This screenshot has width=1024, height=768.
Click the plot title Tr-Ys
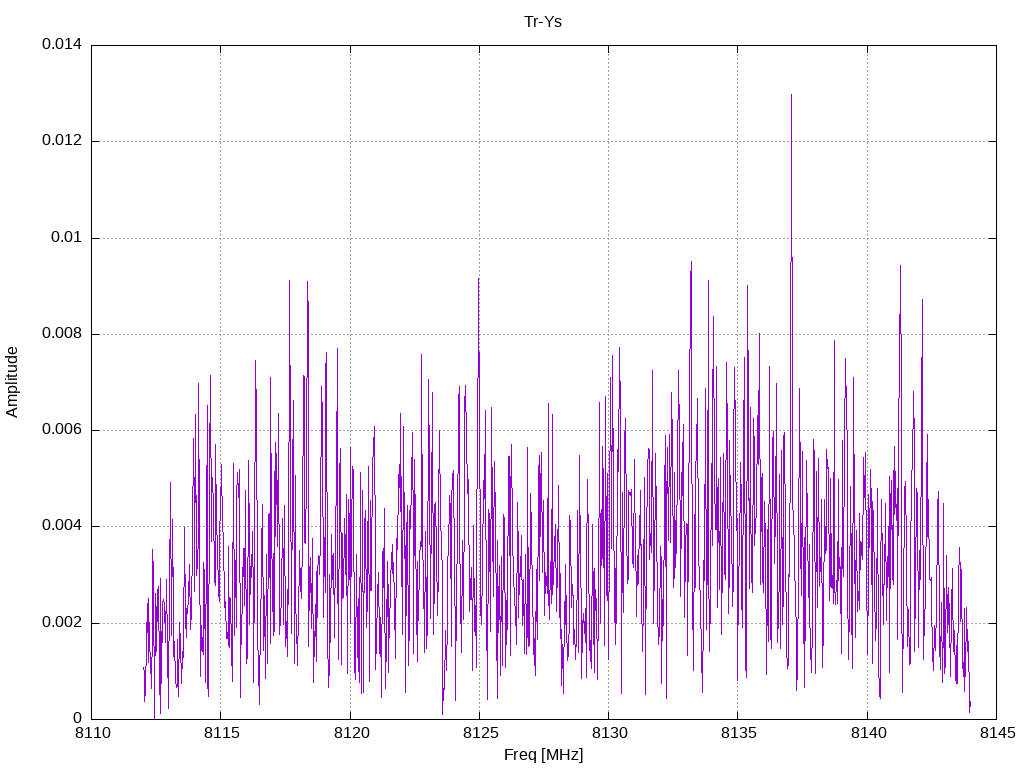click(543, 22)
